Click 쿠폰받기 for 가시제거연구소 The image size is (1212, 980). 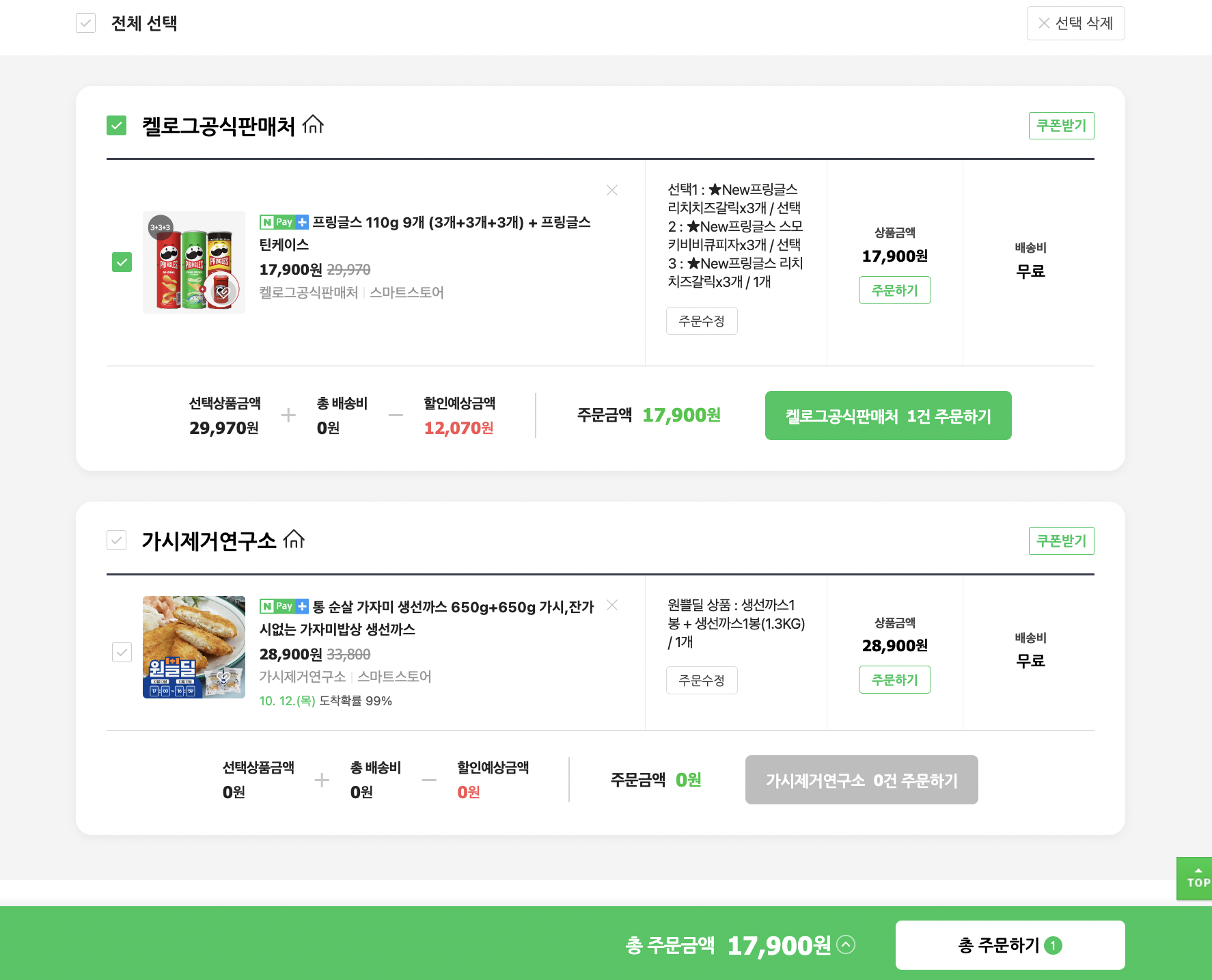click(x=1061, y=541)
